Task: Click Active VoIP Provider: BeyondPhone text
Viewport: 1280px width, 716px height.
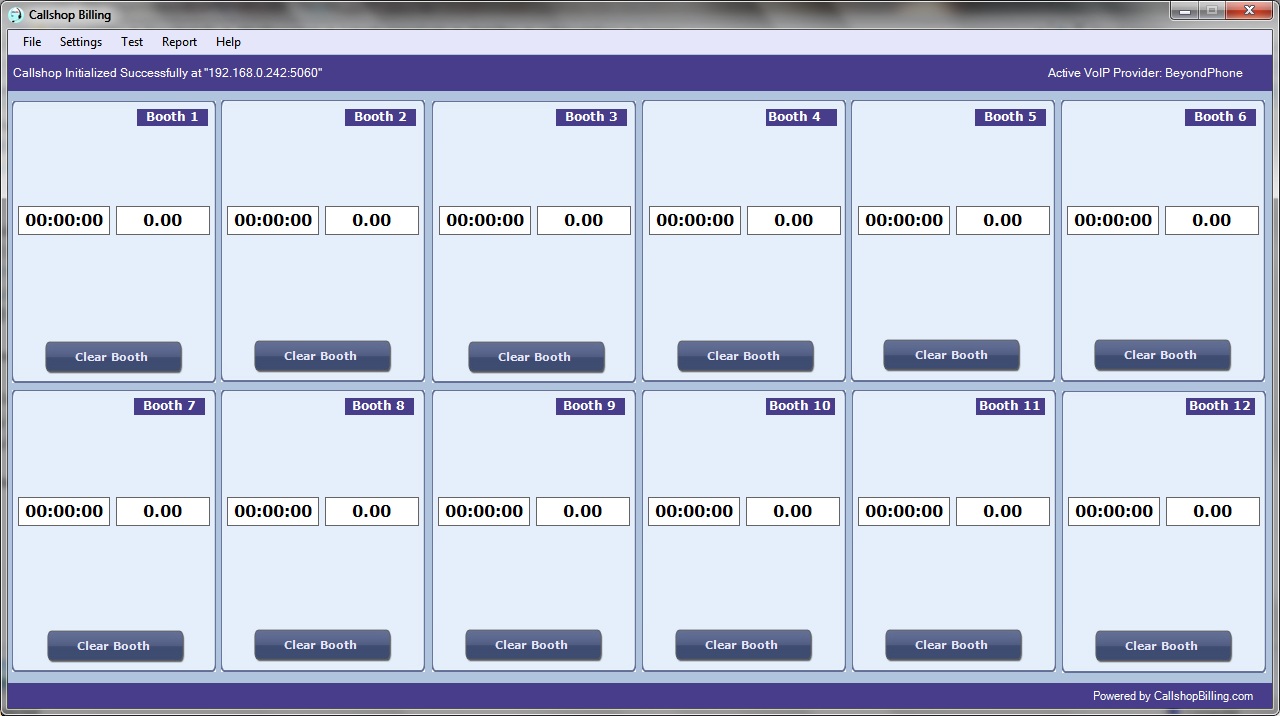Action: point(1145,73)
